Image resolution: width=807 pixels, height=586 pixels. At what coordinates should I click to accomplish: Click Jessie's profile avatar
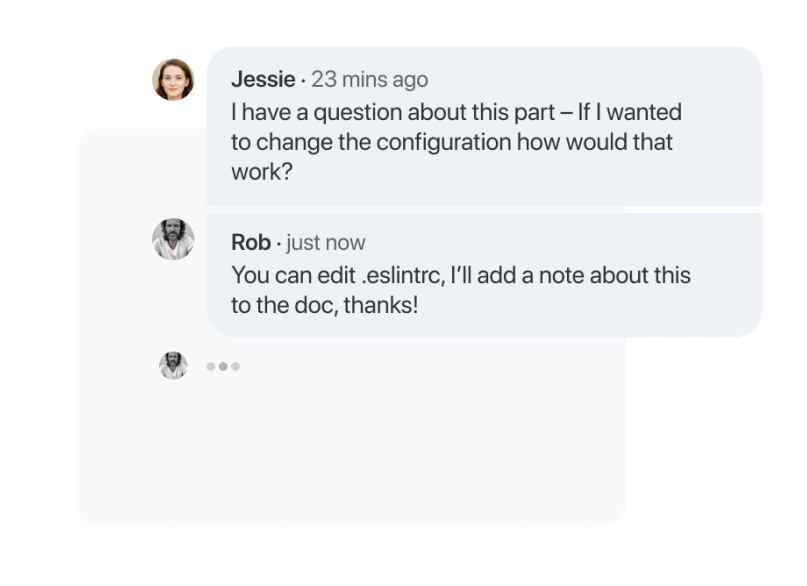click(x=173, y=79)
